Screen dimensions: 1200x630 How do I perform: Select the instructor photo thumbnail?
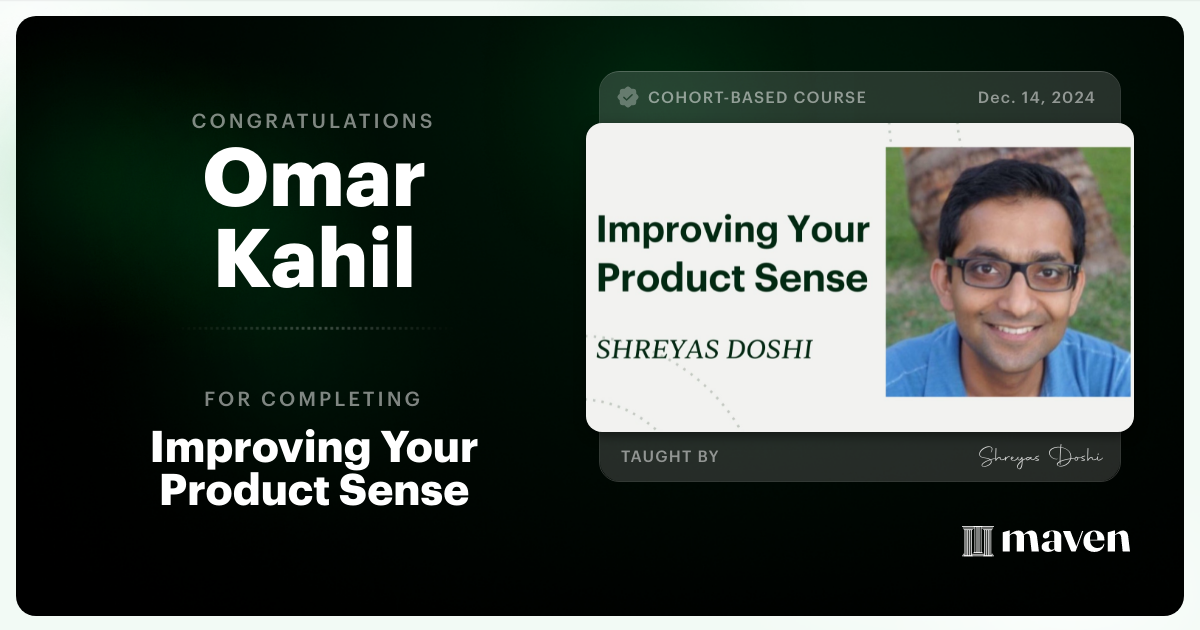click(x=1008, y=272)
